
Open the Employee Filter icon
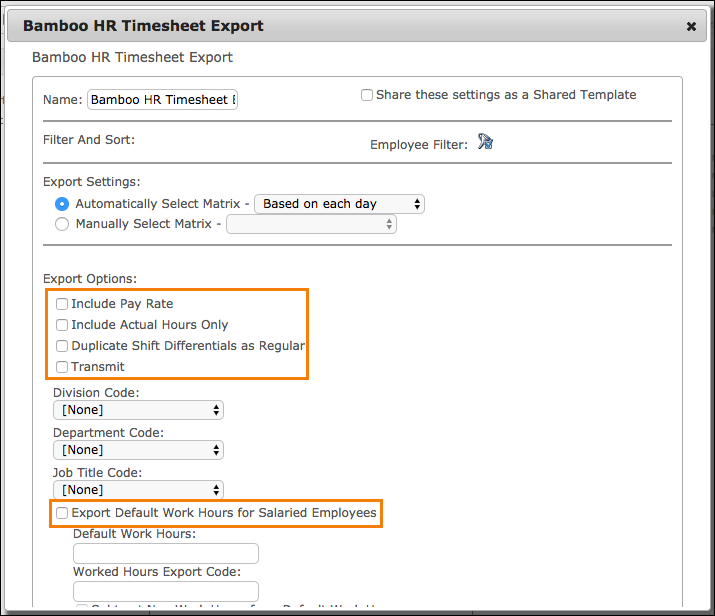(485, 142)
